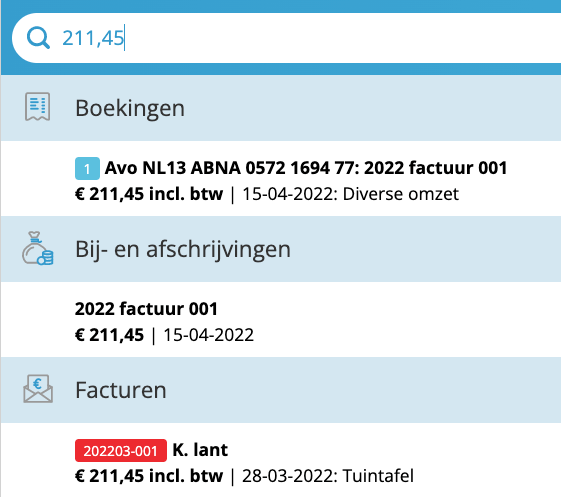
Task: Click the Facturen envelope euro icon
Action: coord(38,389)
